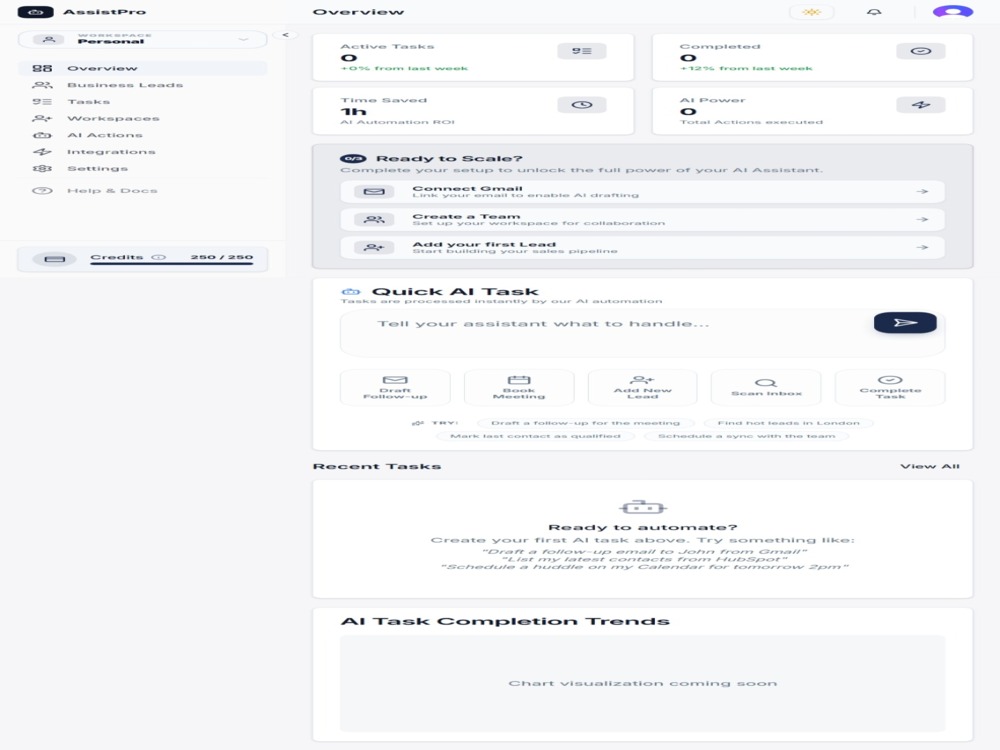Toggle the theme sun icon

811,11
